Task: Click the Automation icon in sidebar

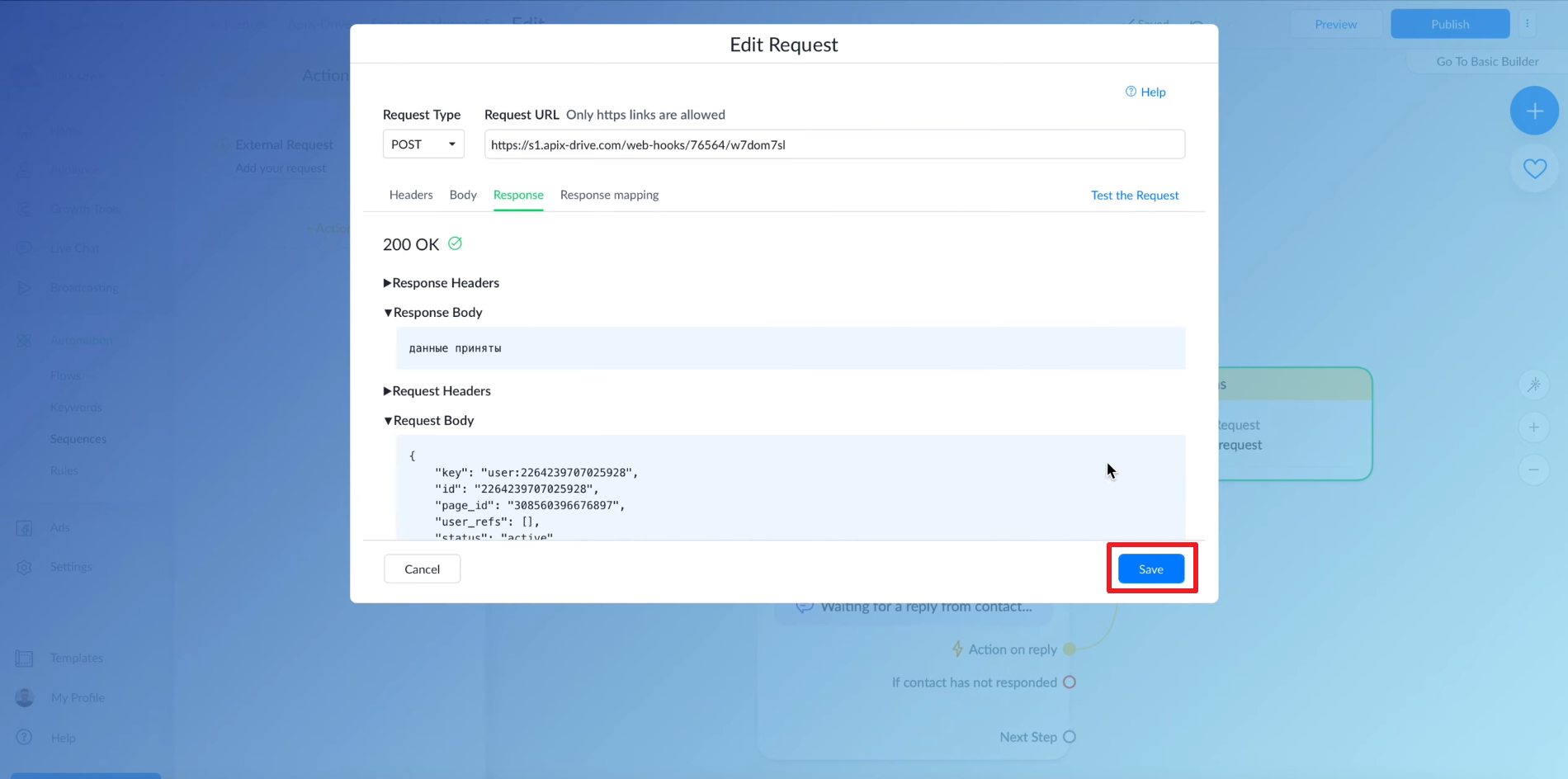Action: (x=24, y=341)
